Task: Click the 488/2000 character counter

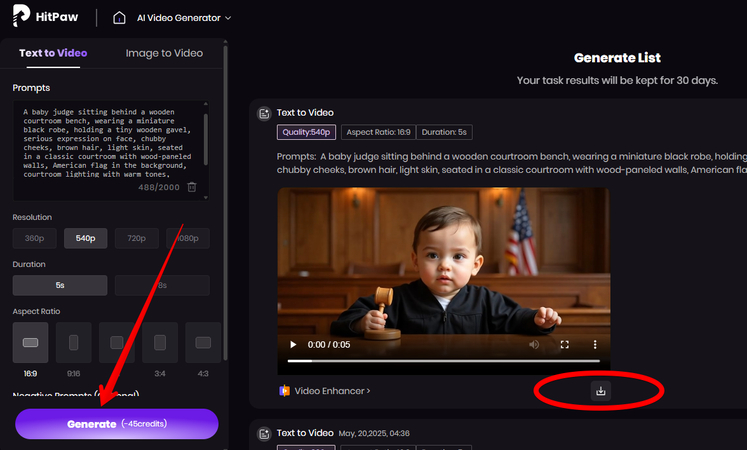Action: click(159, 187)
